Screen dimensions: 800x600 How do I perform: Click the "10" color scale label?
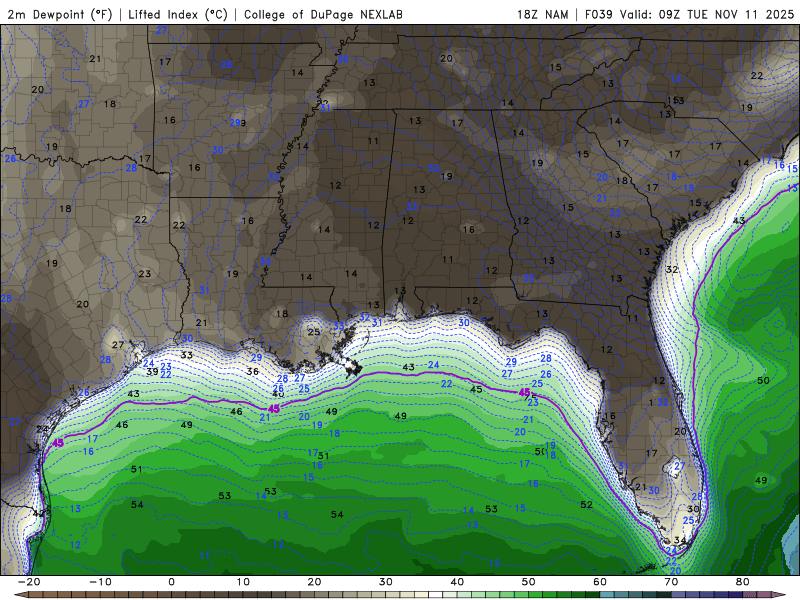[243, 582]
